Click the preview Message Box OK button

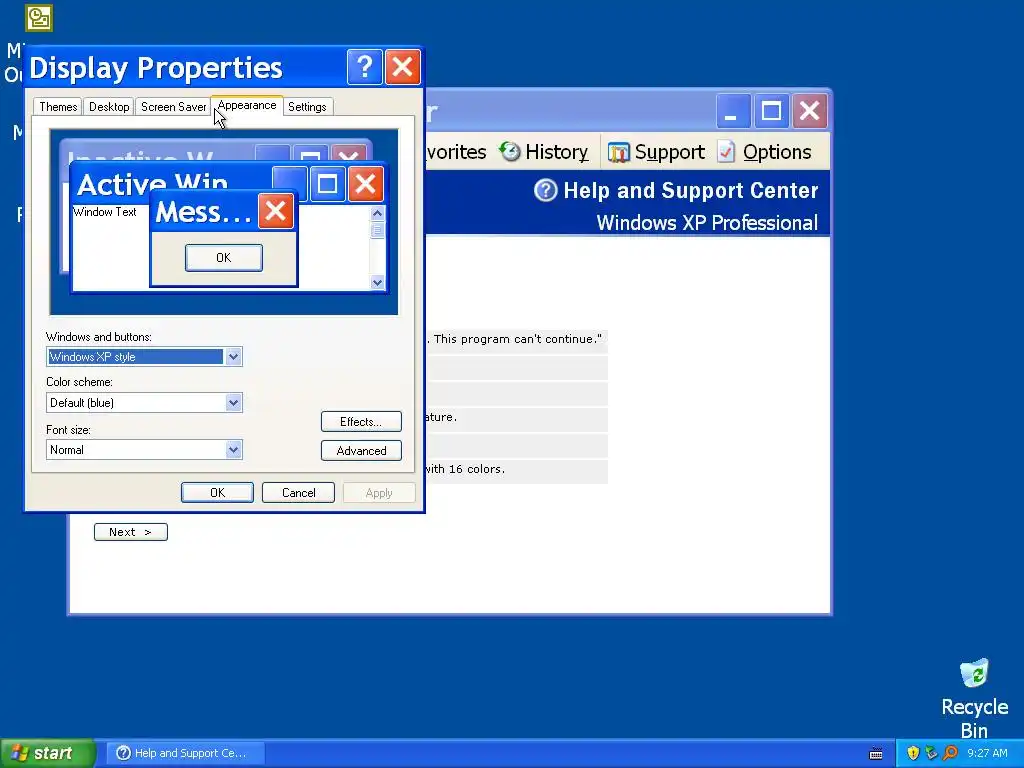click(x=223, y=257)
